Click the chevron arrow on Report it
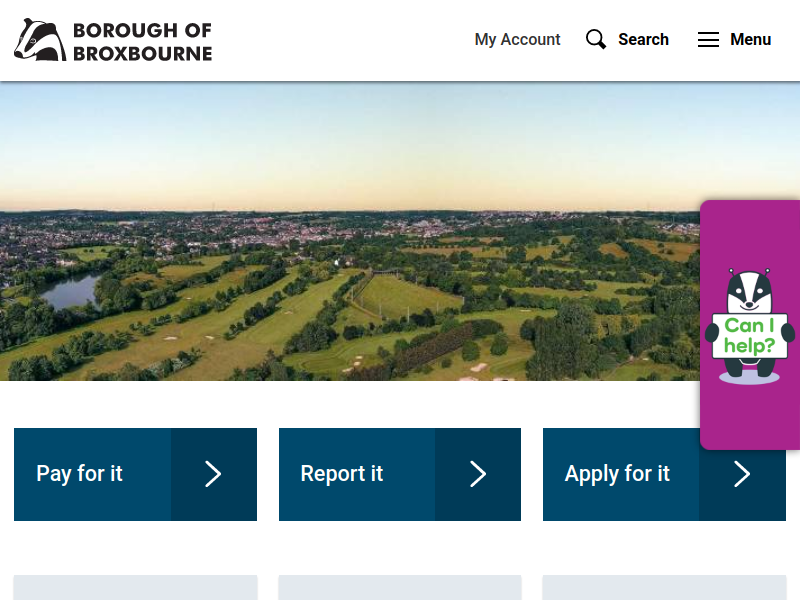800x600 pixels. 478,474
